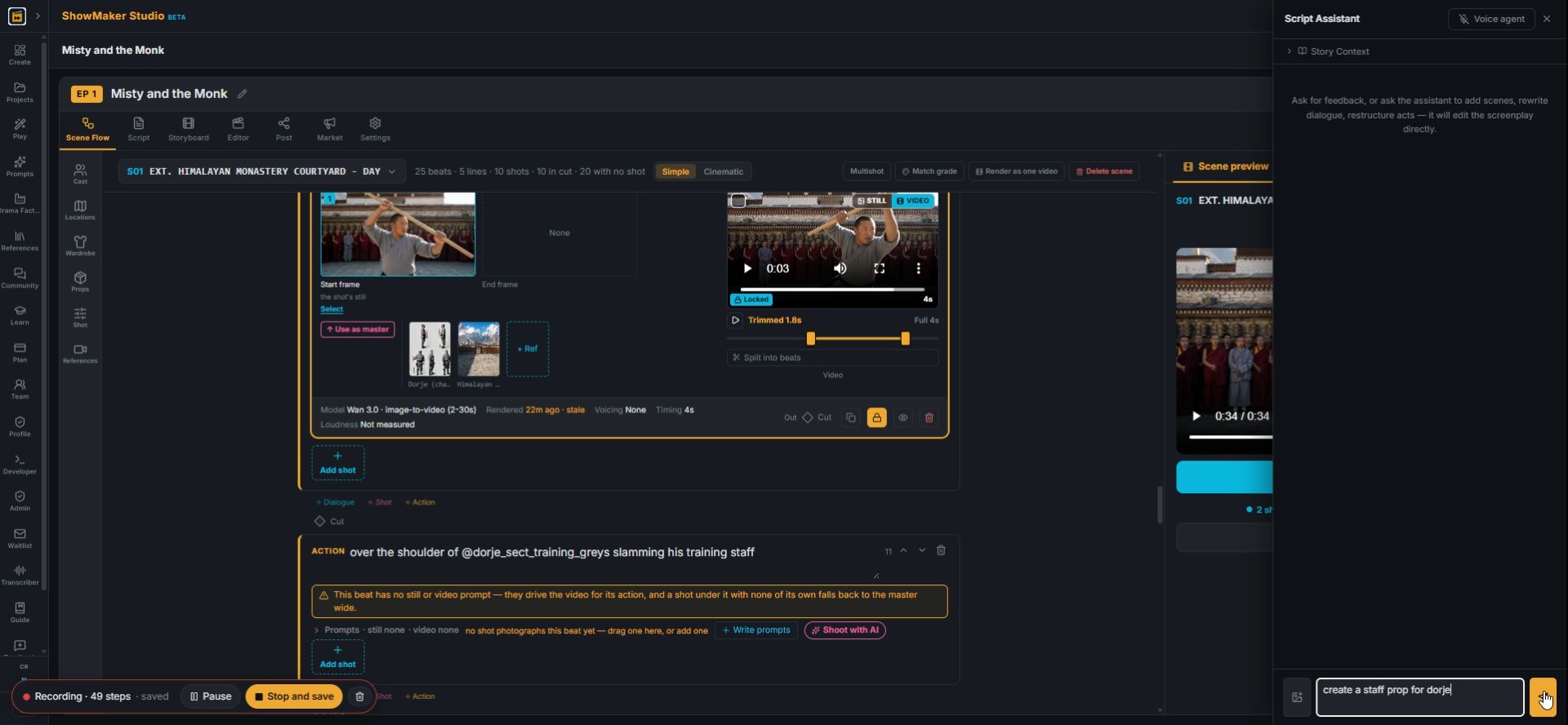1568x725 pixels.
Task: Open the S01 scene selector dropdown
Action: pyautogui.click(x=261, y=171)
